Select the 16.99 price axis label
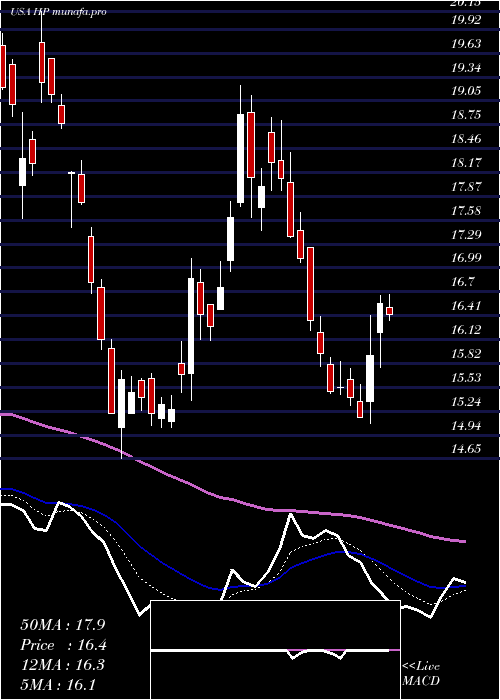The image size is (500, 700). tap(467, 258)
